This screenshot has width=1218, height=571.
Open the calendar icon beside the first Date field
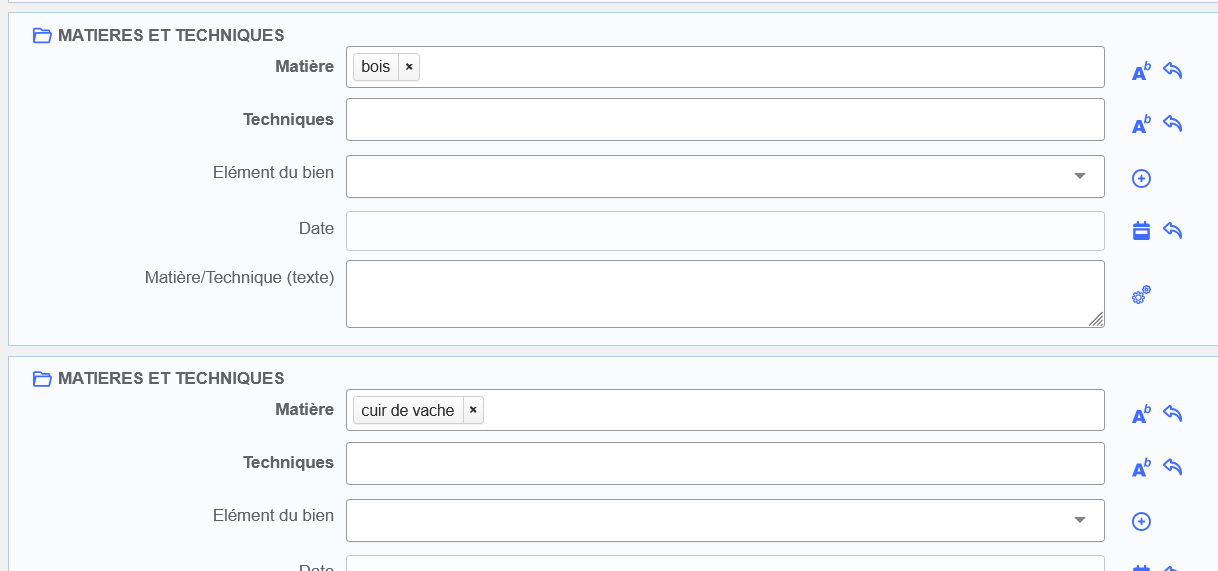tap(1141, 231)
